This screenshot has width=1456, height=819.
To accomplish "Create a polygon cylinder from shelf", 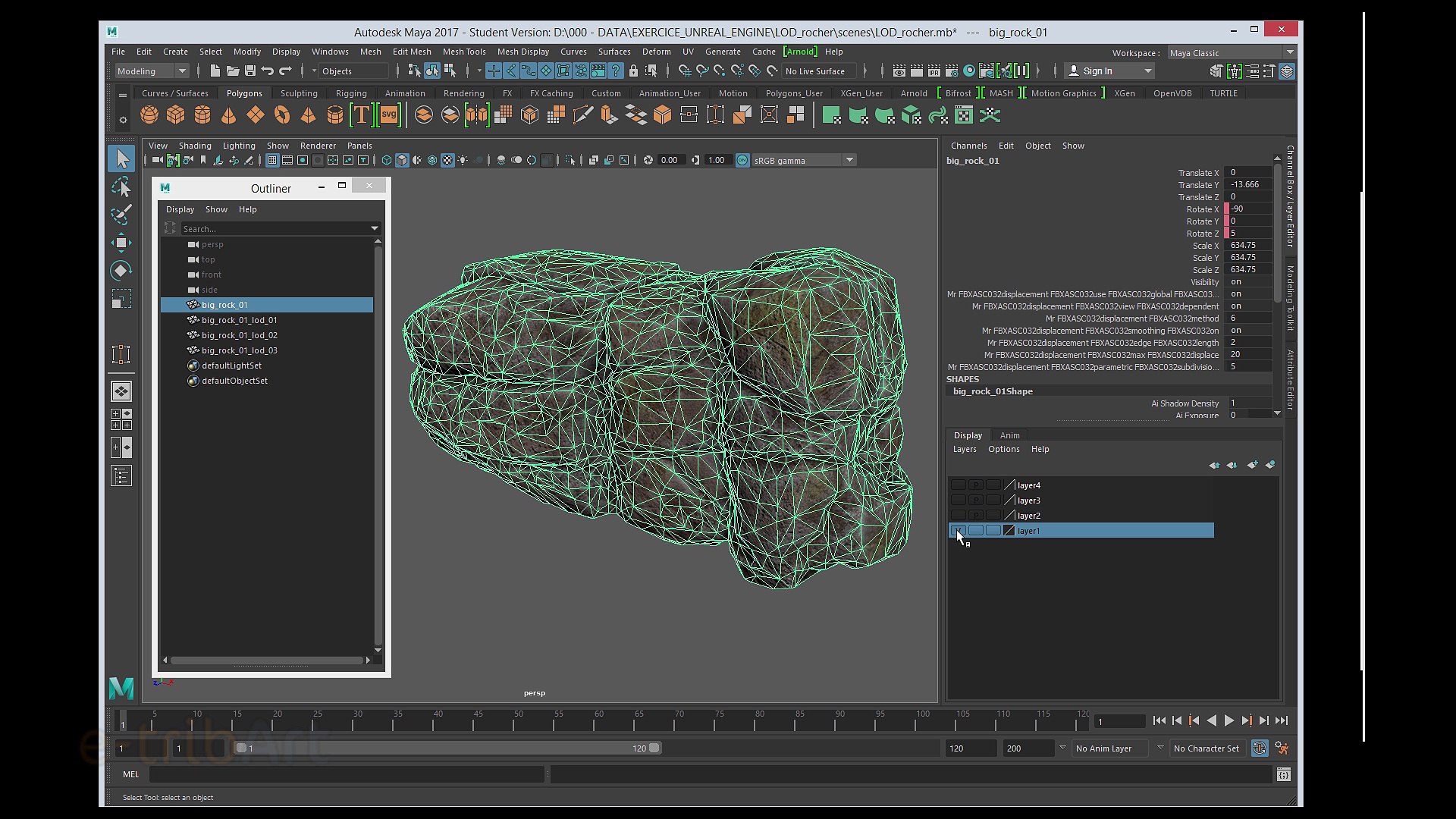I will [202, 115].
